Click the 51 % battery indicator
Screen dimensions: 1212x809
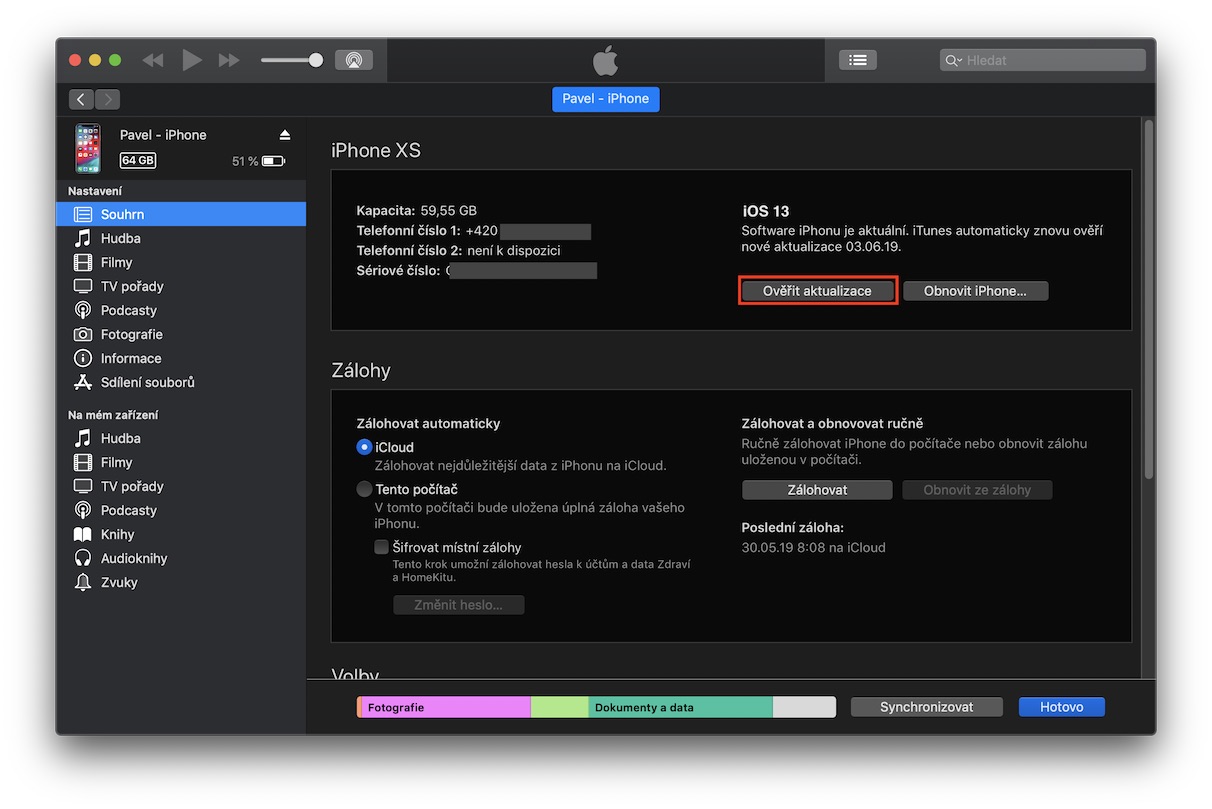click(259, 161)
